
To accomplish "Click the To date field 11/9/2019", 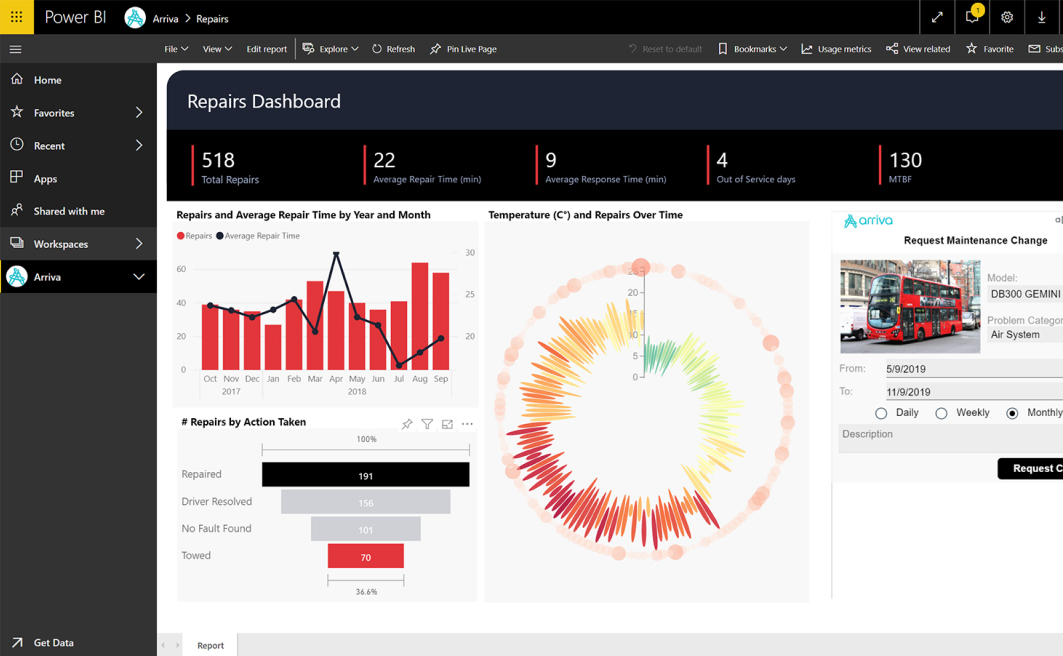I will (x=974, y=392).
